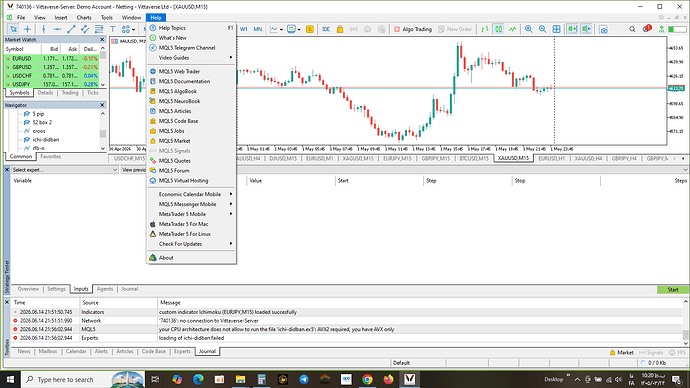The width and height of the screenshot is (690, 388).
Task: Open the Charts menu
Action: coord(84,18)
